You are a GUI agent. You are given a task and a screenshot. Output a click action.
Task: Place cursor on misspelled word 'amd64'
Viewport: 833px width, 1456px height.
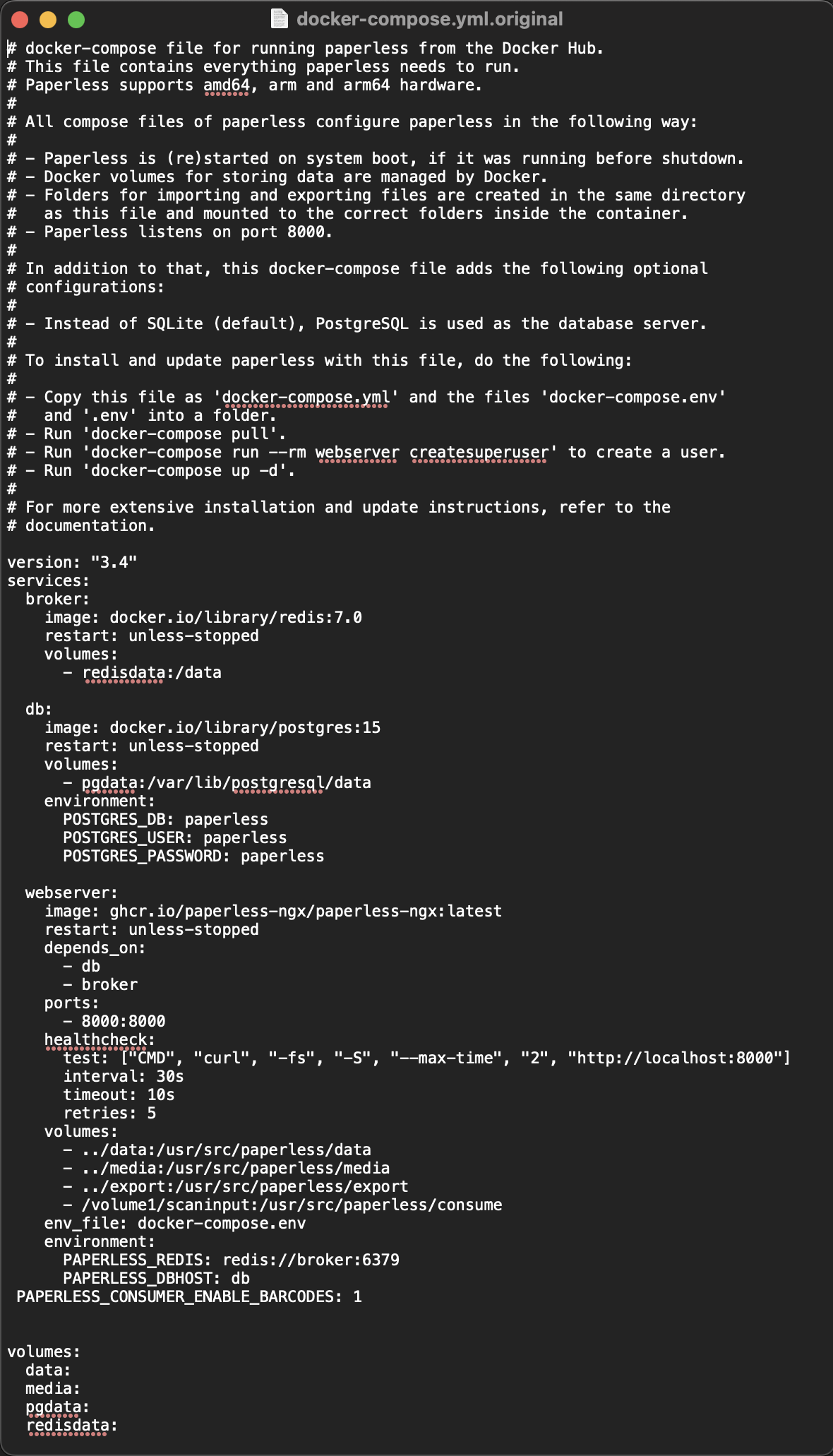227,85
